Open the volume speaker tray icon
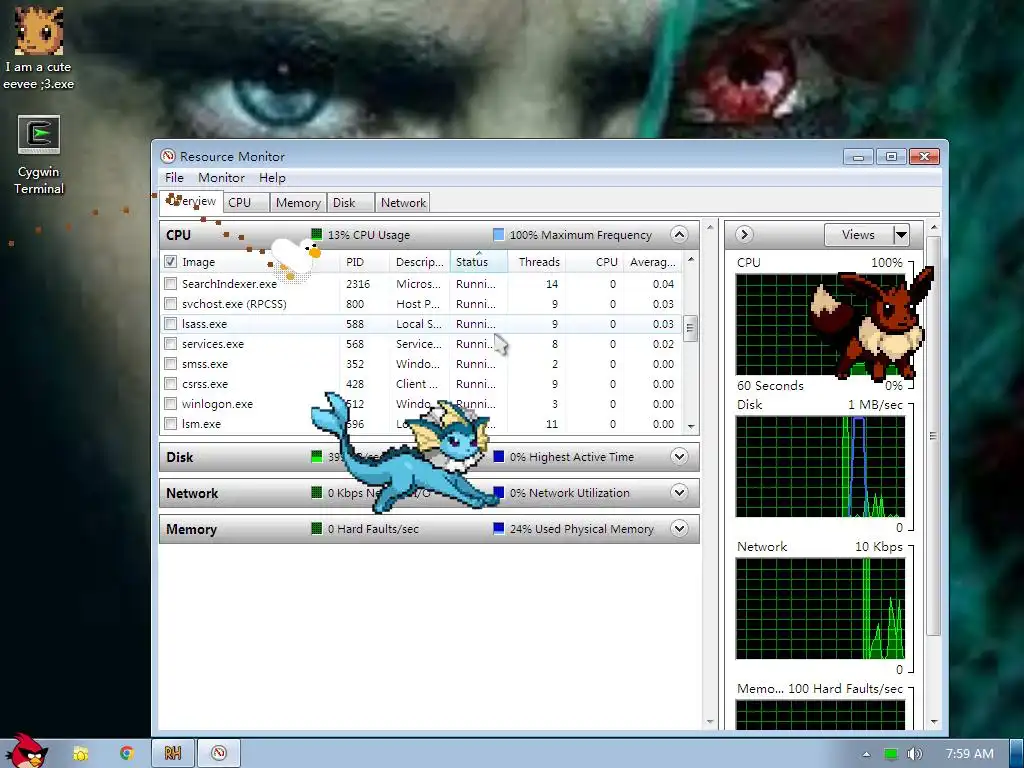Screen dimensions: 1024x768 (914, 754)
